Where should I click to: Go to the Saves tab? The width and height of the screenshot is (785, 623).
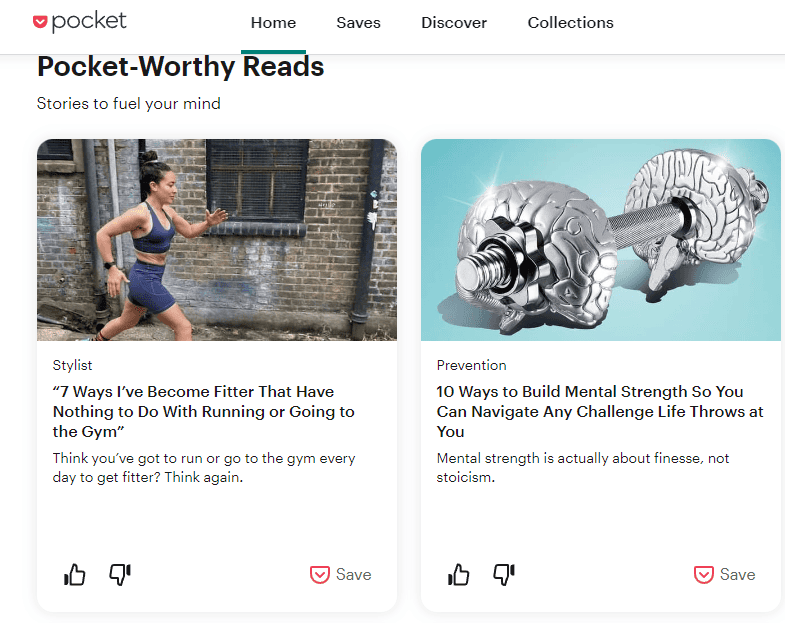358,23
